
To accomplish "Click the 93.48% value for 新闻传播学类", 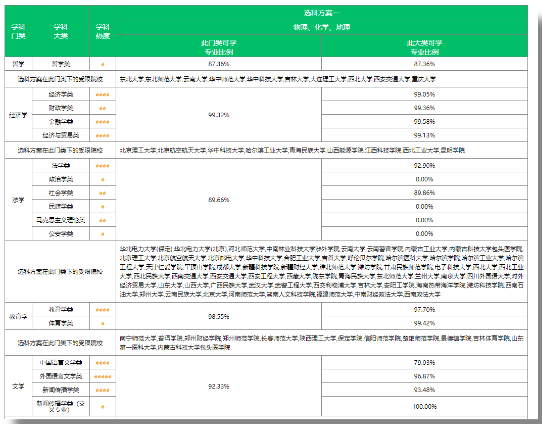I will coord(424,390).
